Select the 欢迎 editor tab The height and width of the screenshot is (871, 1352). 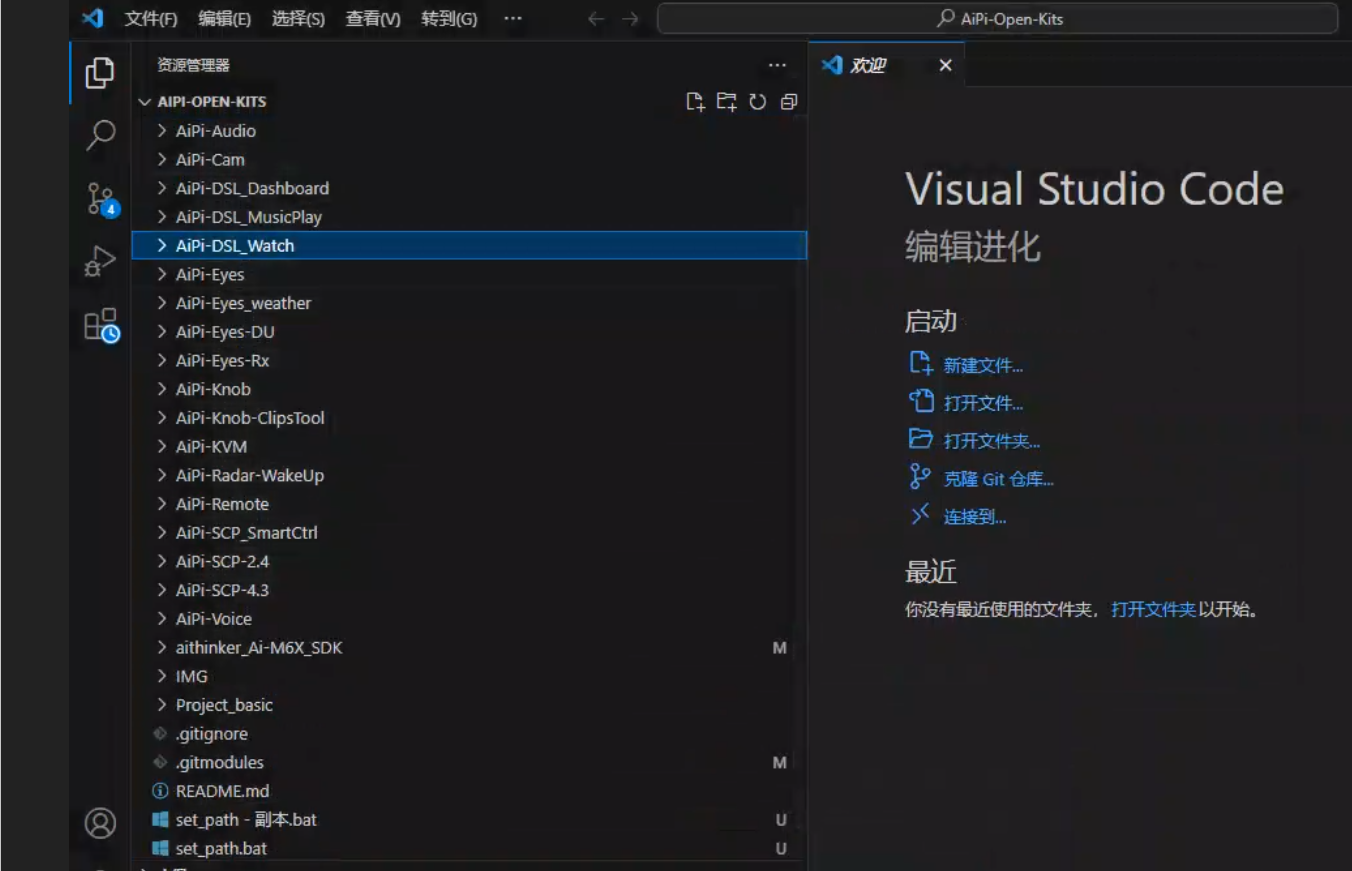click(x=887, y=65)
